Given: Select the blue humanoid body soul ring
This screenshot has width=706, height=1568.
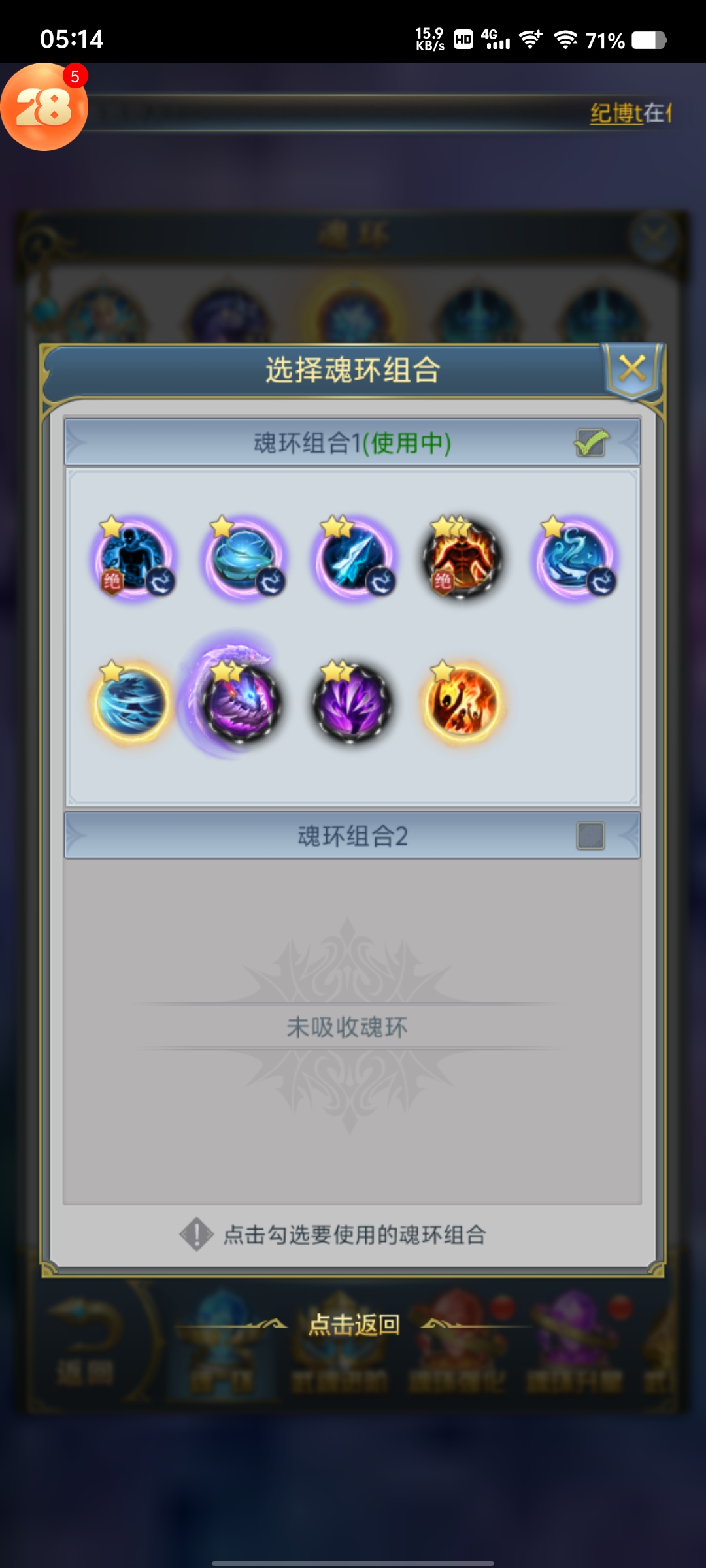Looking at the screenshot, I should pyautogui.click(x=134, y=559).
